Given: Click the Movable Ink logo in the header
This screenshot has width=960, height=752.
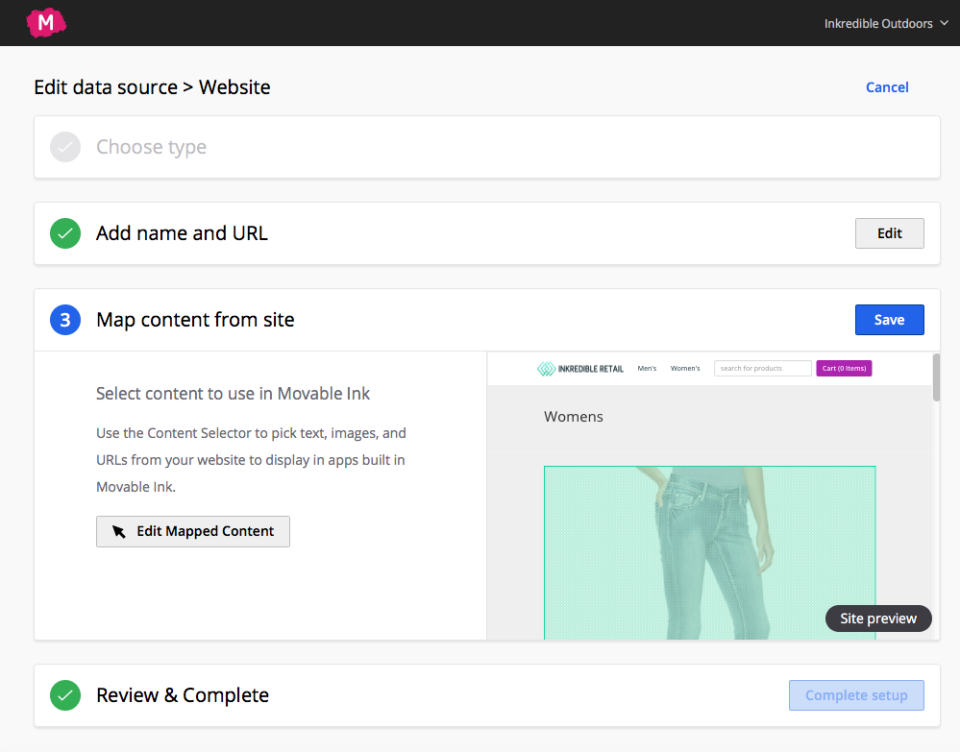Looking at the screenshot, I should pyautogui.click(x=46, y=22).
